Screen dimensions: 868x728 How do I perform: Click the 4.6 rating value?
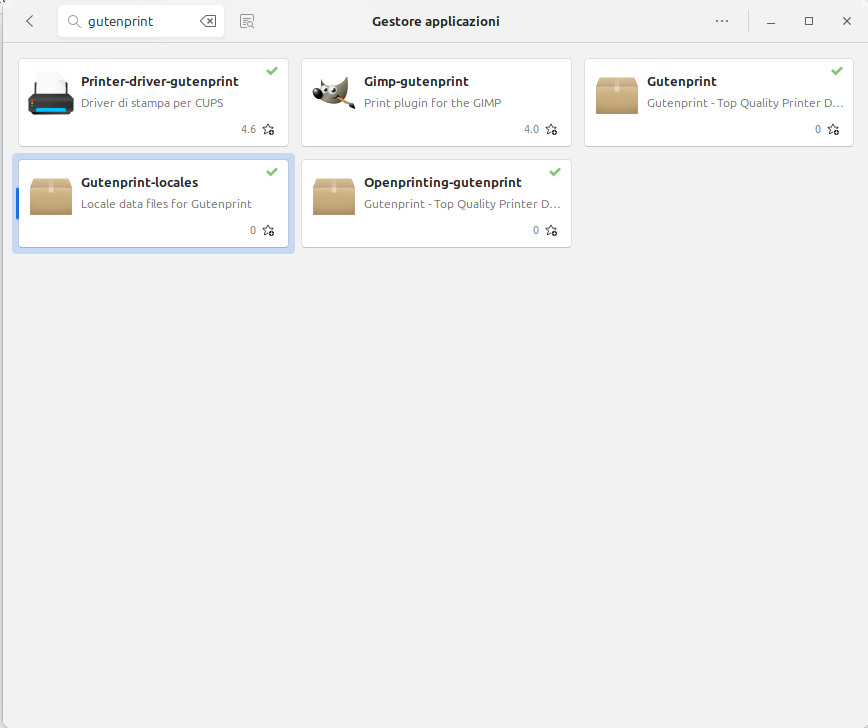click(248, 130)
